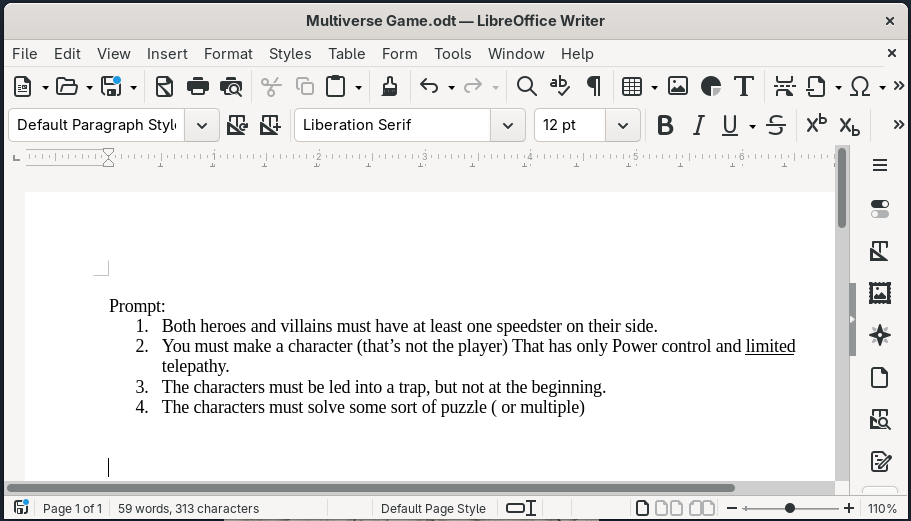Open the Insert menu
Viewport: 911px width, 521px height.
(x=167, y=54)
